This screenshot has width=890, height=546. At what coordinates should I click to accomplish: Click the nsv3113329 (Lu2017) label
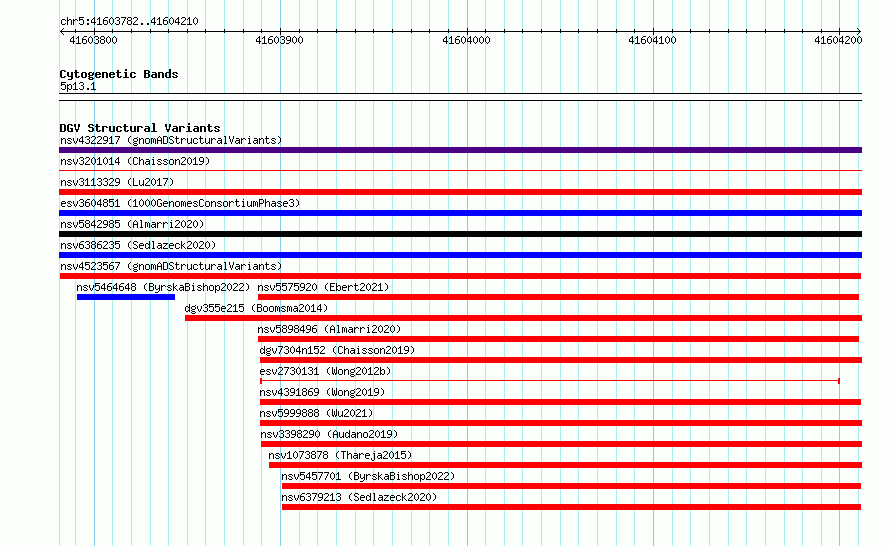pos(117,182)
